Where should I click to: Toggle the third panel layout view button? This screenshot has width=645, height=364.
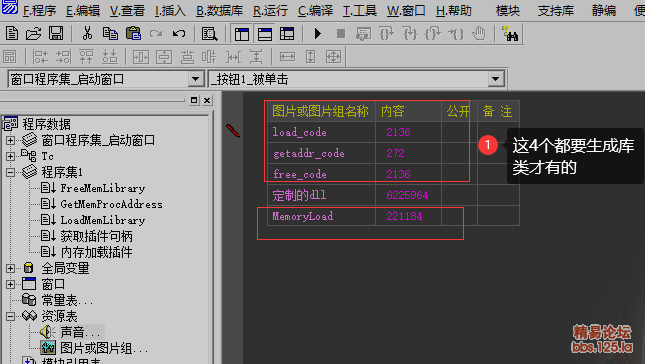point(287,33)
